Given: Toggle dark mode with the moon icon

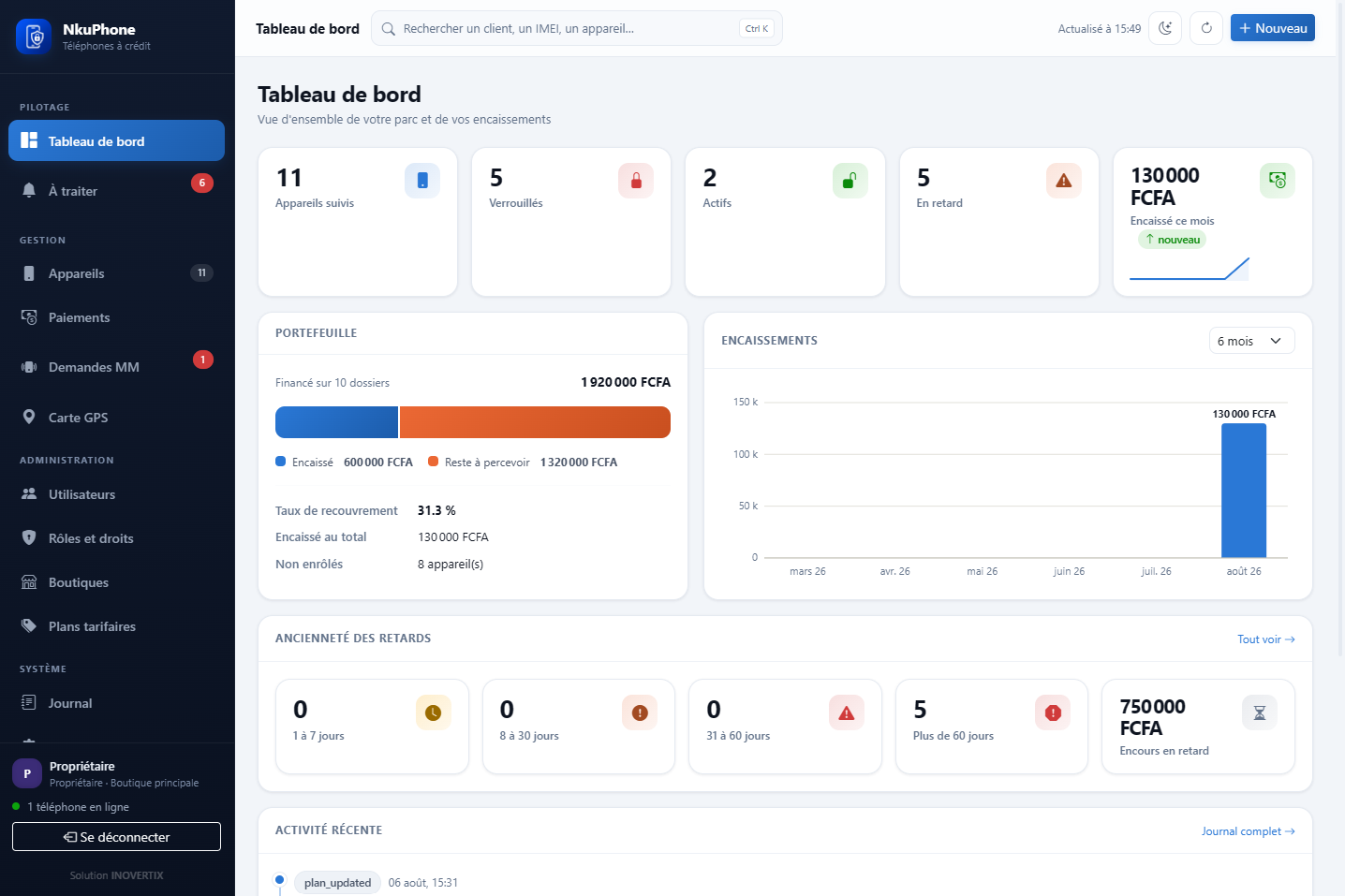Looking at the screenshot, I should [x=1165, y=28].
